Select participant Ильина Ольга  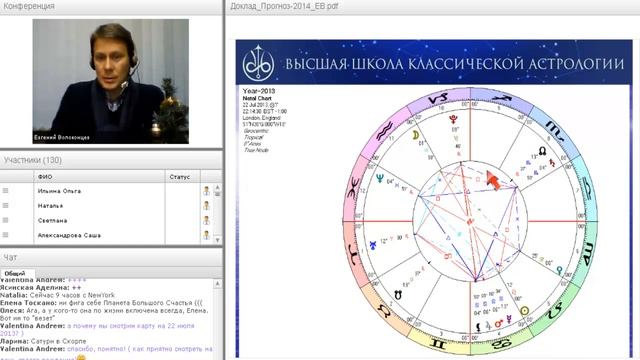point(59,191)
